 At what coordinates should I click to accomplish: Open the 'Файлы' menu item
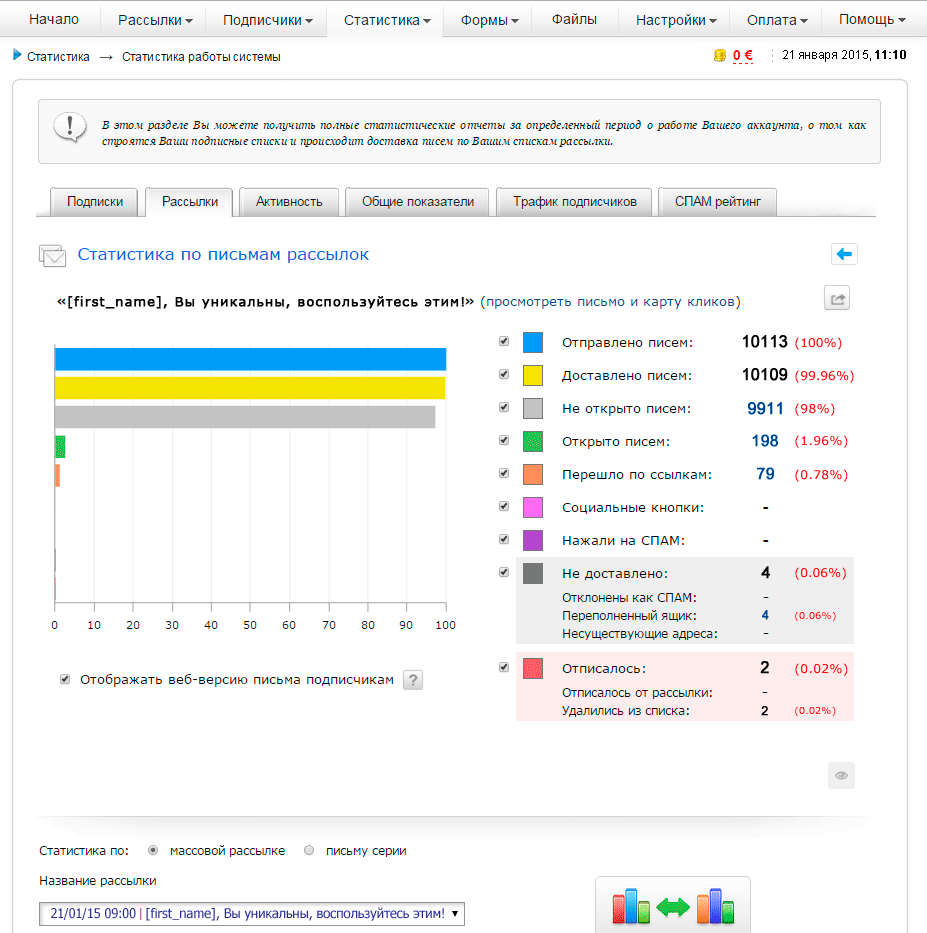(x=574, y=20)
